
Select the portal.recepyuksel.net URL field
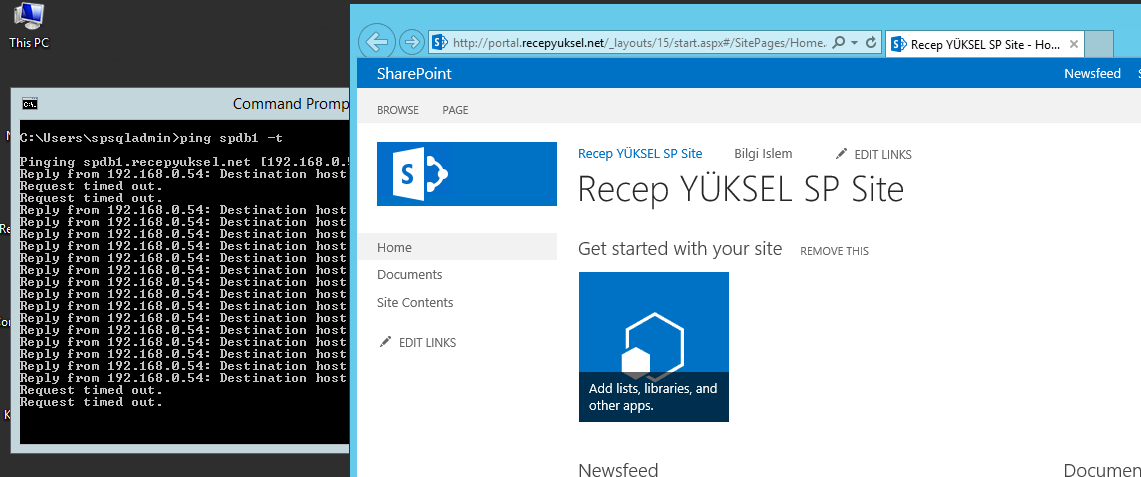pos(639,43)
